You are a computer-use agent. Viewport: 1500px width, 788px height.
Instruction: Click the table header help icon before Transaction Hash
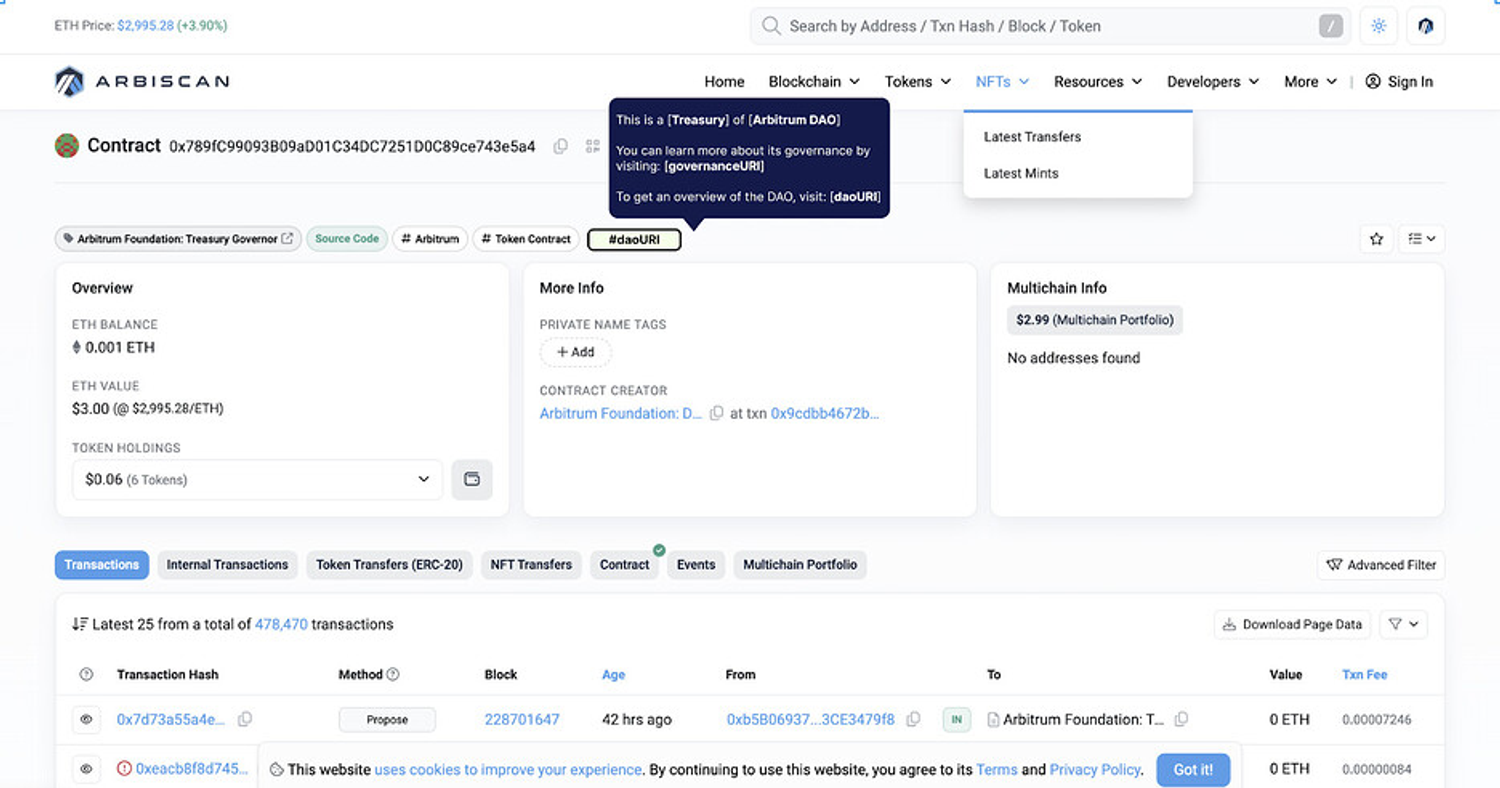pos(86,675)
